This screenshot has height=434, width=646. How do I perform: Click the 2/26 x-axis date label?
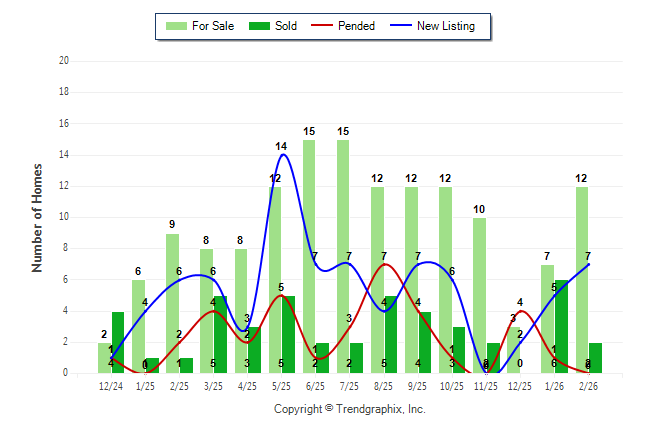(587, 386)
